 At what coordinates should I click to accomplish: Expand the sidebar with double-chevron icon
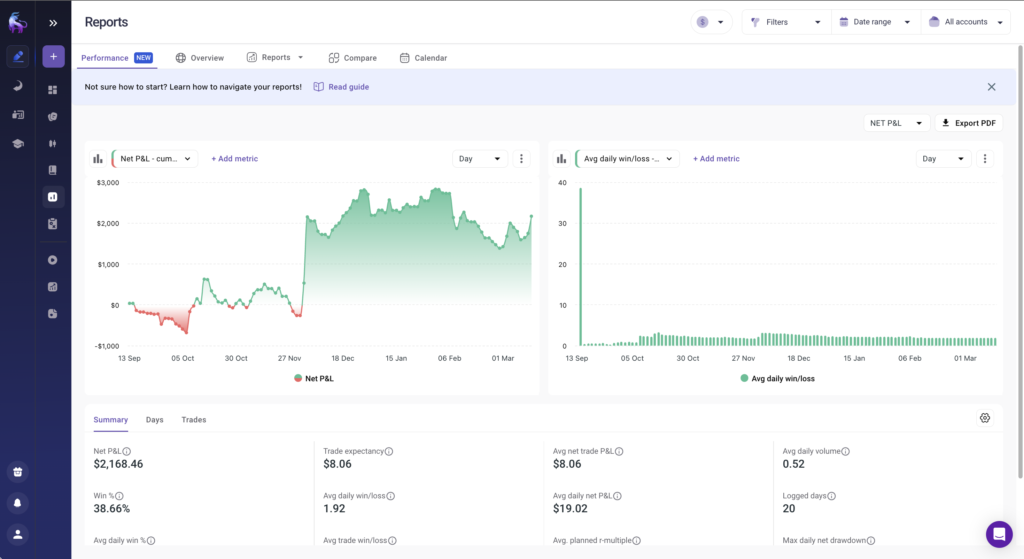click(x=53, y=22)
